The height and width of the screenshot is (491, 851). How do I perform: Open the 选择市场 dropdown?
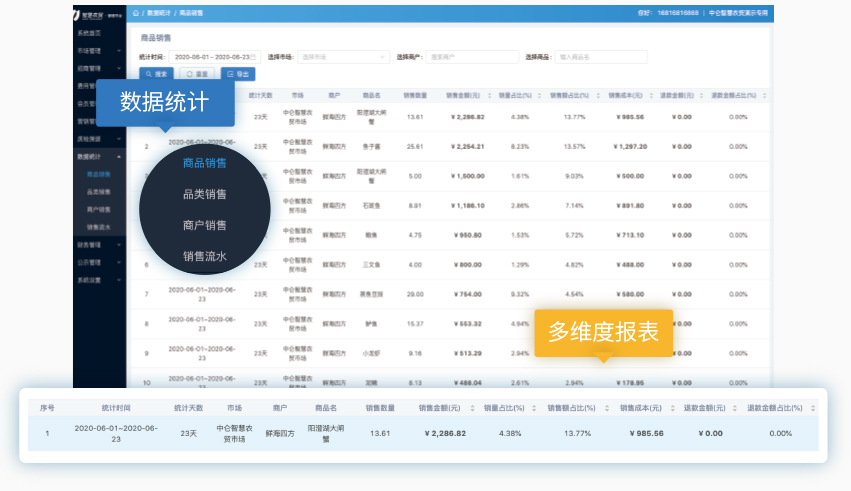click(x=343, y=57)
